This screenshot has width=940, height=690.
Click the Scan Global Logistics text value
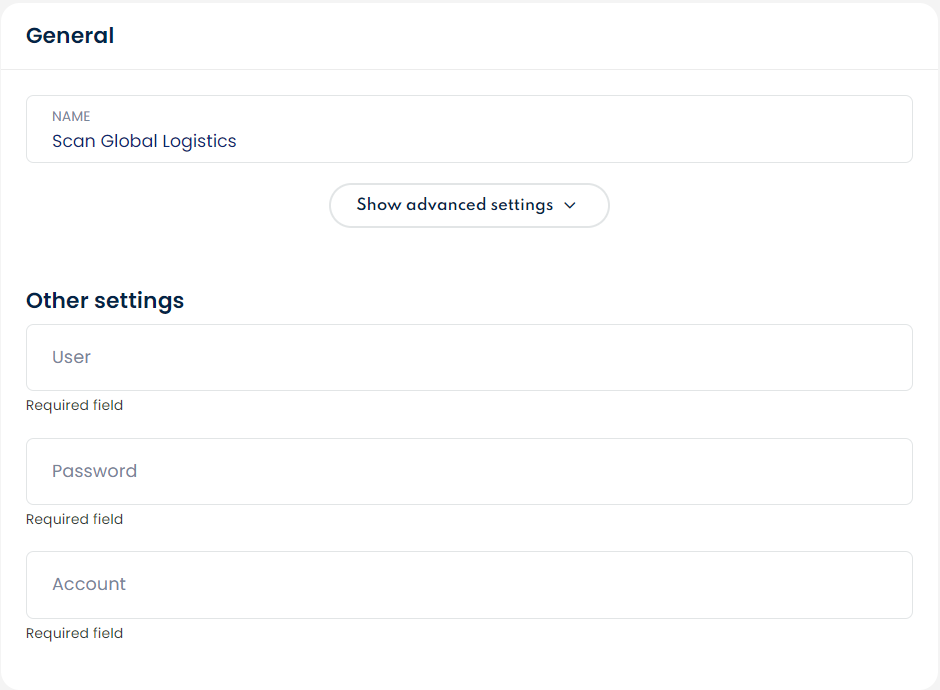[144, 141]
